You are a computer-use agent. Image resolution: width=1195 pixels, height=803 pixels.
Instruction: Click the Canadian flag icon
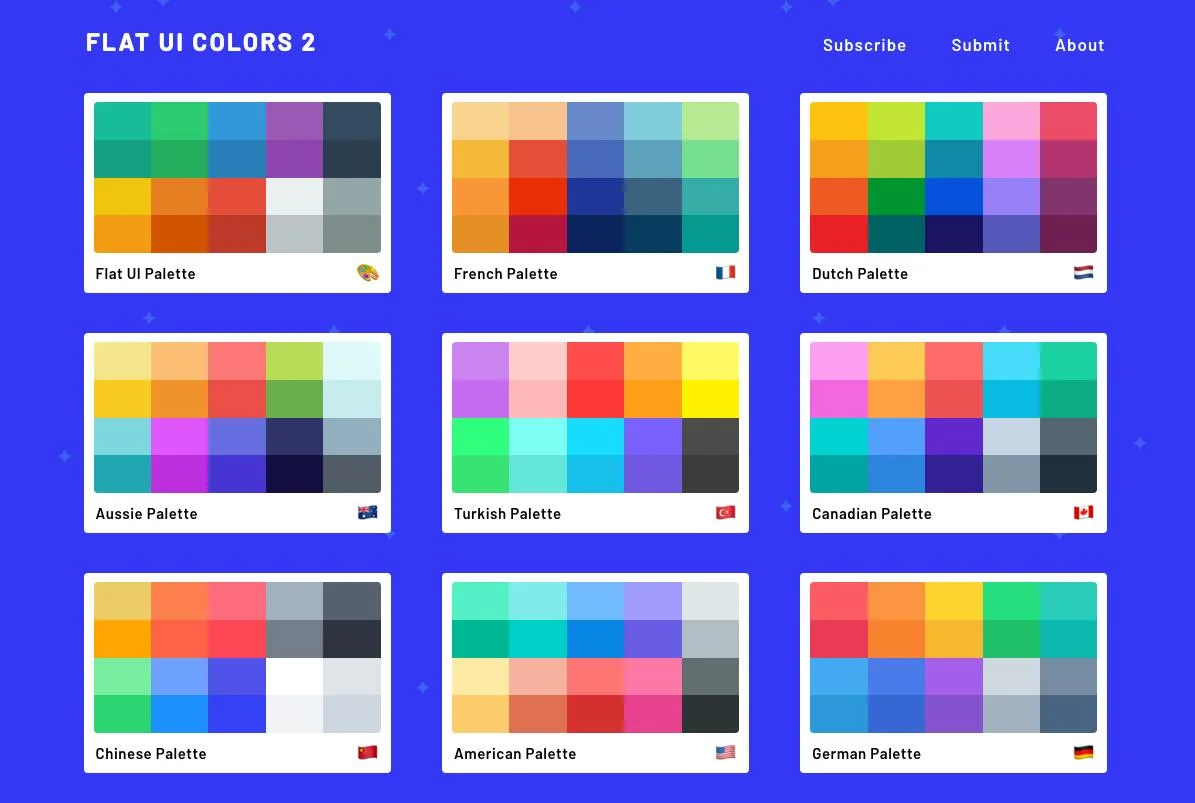1084,512
